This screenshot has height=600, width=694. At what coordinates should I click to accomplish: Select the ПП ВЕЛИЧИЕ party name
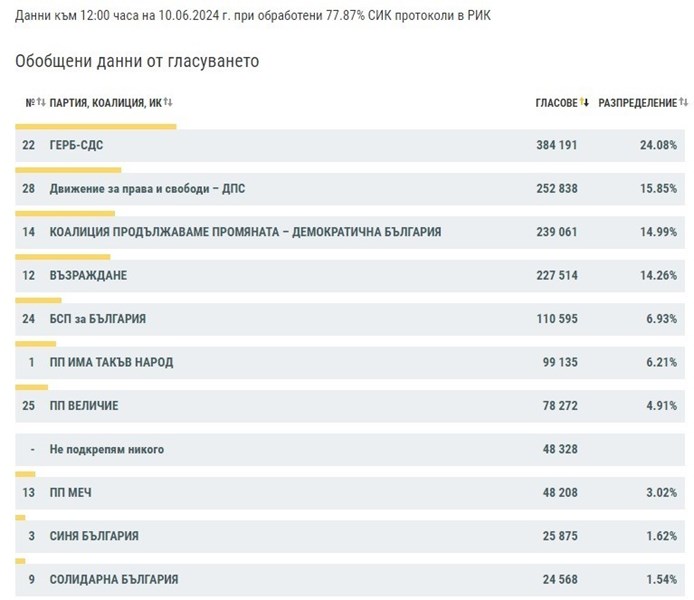point(84,406)
